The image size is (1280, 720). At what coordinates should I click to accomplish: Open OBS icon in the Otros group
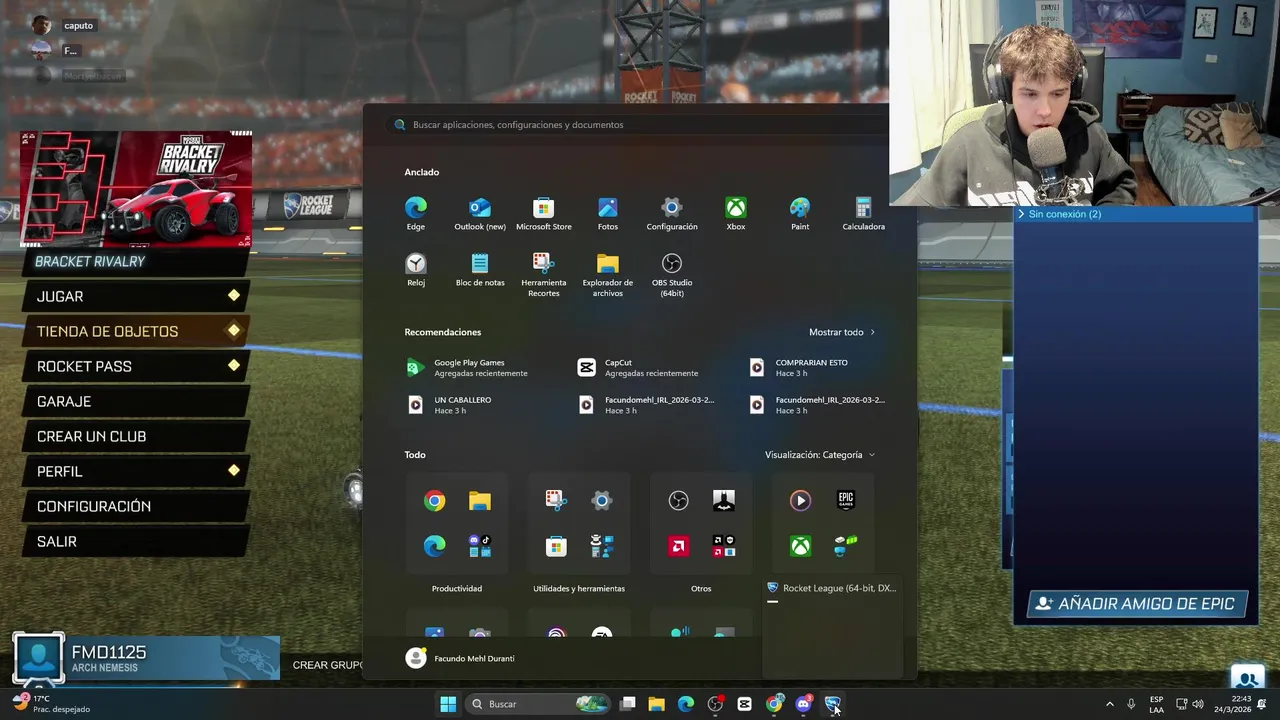click(678, 501)
